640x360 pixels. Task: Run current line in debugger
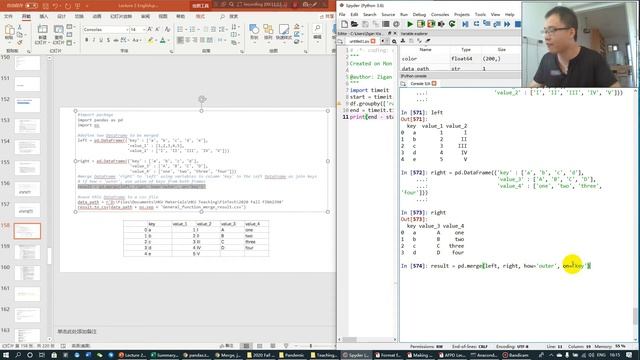[476, 24]
